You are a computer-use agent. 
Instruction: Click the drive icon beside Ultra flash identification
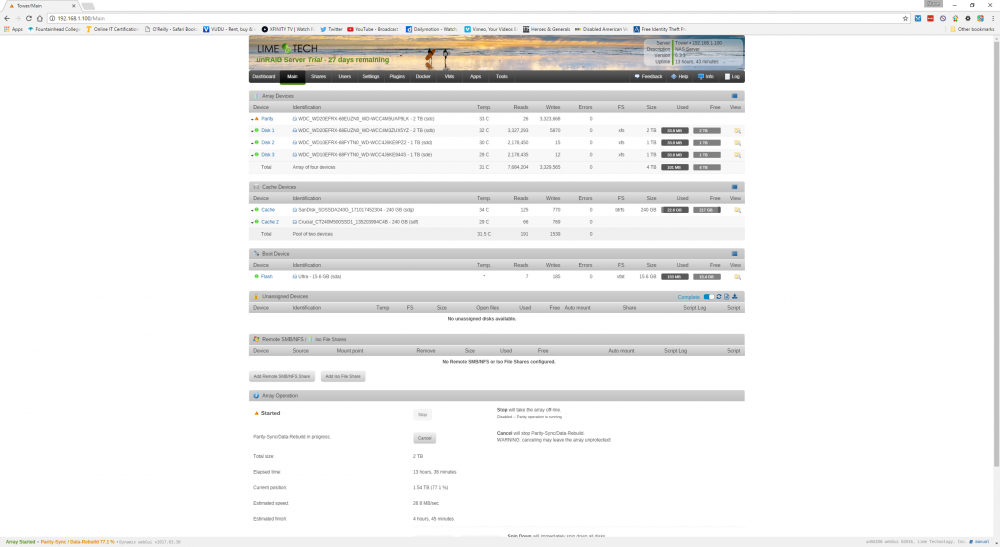[295, 277]
